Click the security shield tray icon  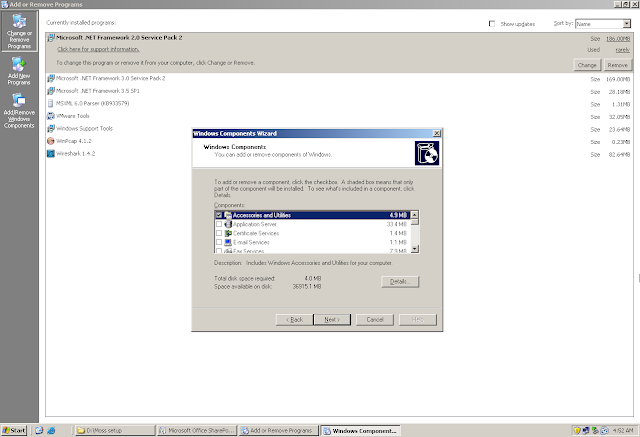577,430
